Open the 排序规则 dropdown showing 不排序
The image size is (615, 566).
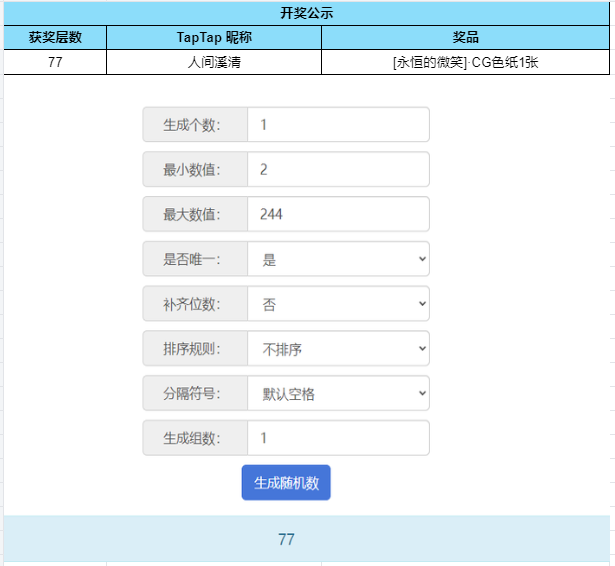coord(338,349)
